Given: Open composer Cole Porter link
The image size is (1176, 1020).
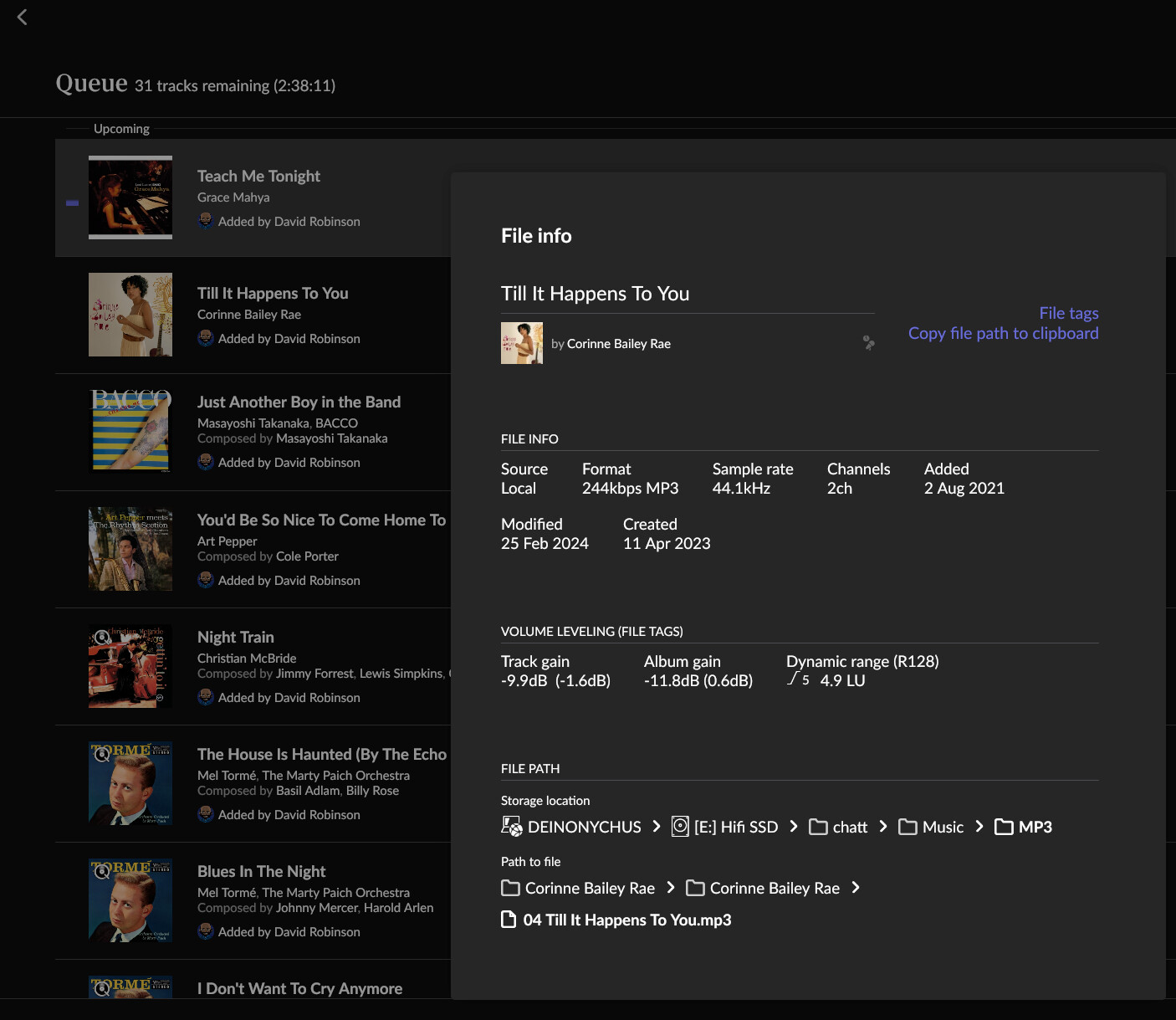Looking at the screenshot, I should (x=307, y=556).
